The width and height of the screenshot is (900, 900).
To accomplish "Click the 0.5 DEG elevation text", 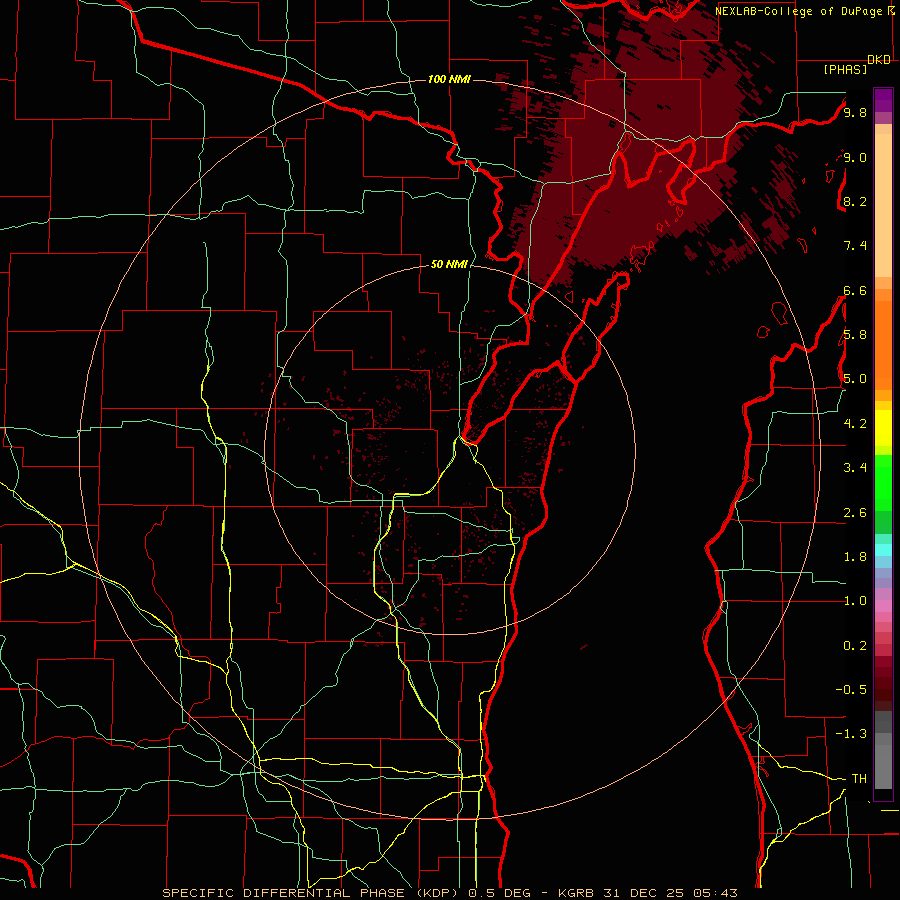I will 498,893.
